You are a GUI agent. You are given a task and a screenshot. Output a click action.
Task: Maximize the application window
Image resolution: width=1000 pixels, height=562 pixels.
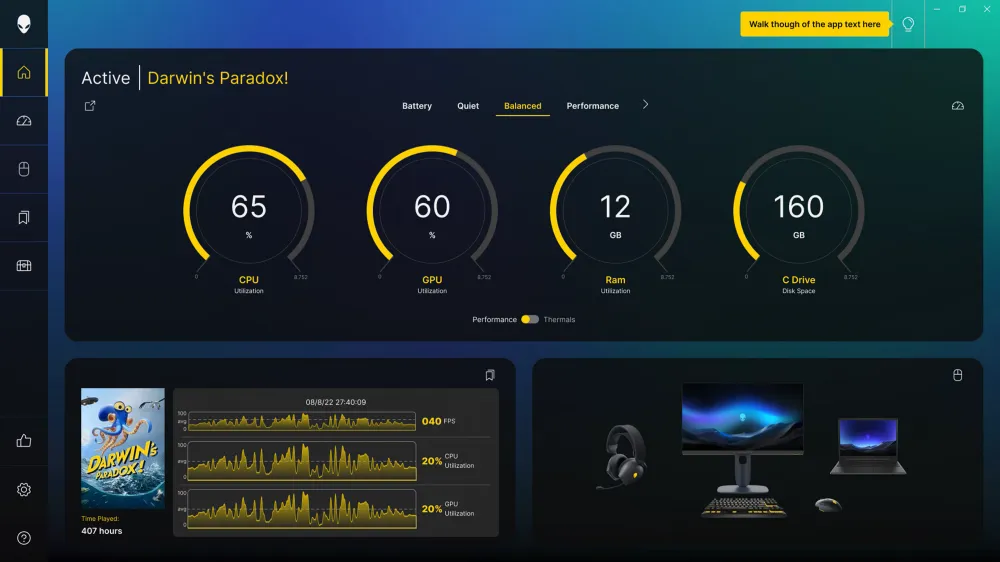pyautogui.click(x=962, y=9)
